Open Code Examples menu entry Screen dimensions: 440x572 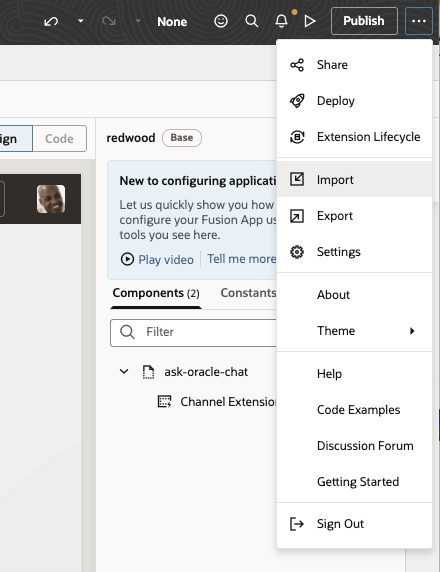point(354,410)
